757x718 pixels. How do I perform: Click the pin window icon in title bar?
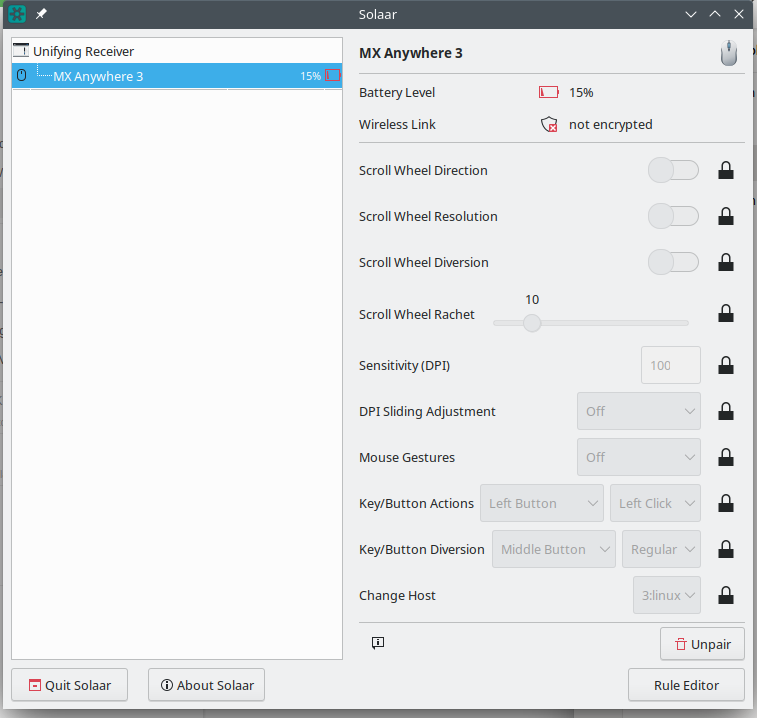point(41,14)
